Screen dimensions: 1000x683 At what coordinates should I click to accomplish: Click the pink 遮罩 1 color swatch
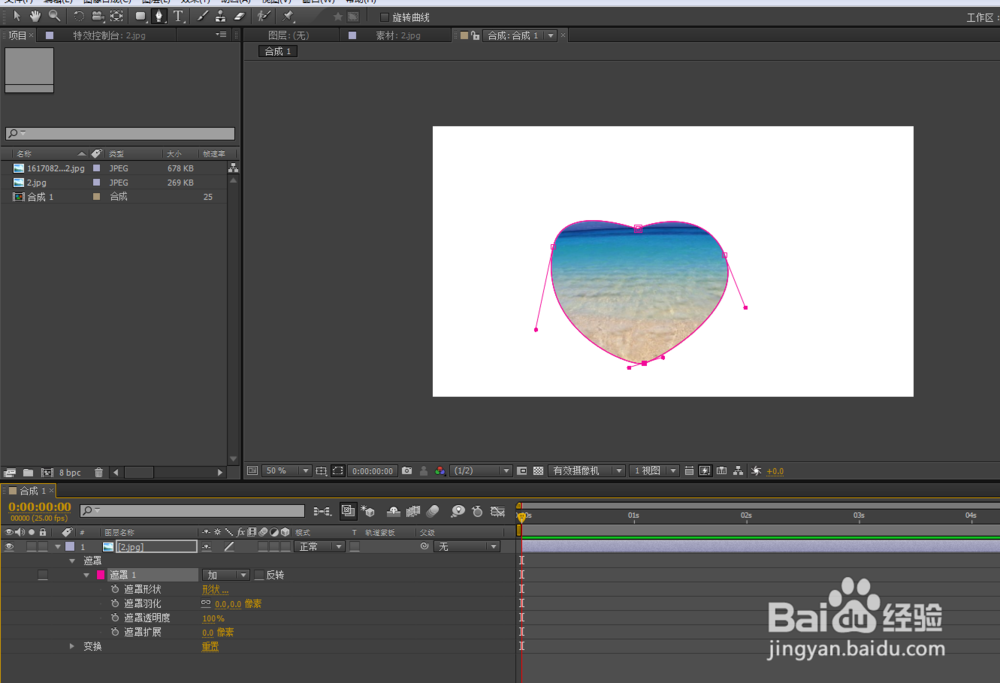pyautogui.click(x=101, y=575)
